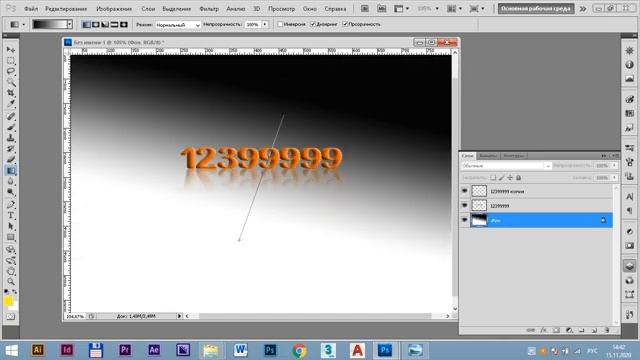Screen dimensions: 640x360
Task: Open the Редактирование menu
Action: tap(66, 9)
